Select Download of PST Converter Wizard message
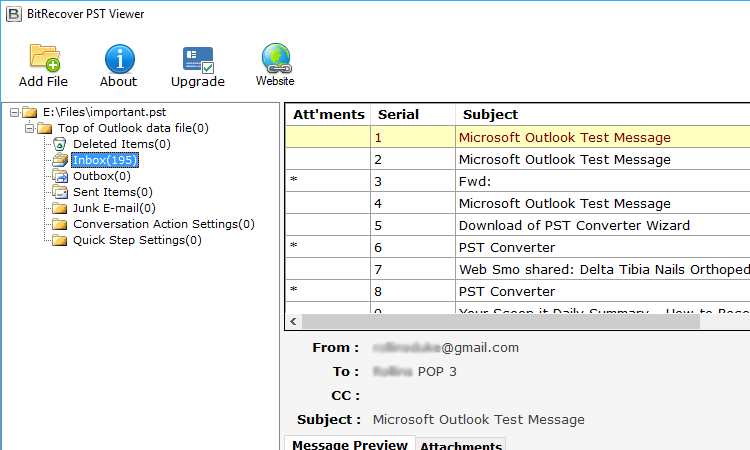 tap(518, 225)
